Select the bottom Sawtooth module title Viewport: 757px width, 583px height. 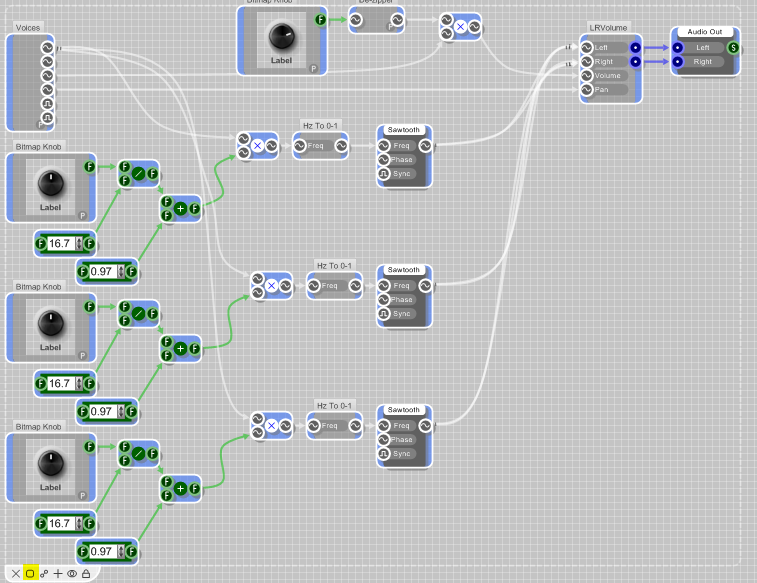(404, 410)
